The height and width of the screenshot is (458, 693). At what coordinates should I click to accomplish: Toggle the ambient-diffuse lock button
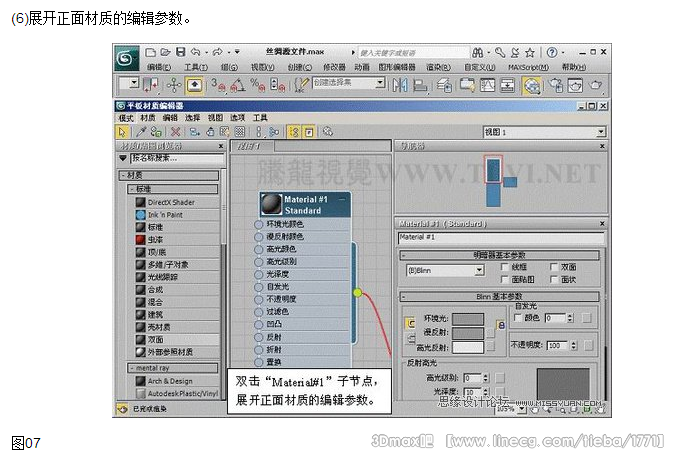click(410, 324)
